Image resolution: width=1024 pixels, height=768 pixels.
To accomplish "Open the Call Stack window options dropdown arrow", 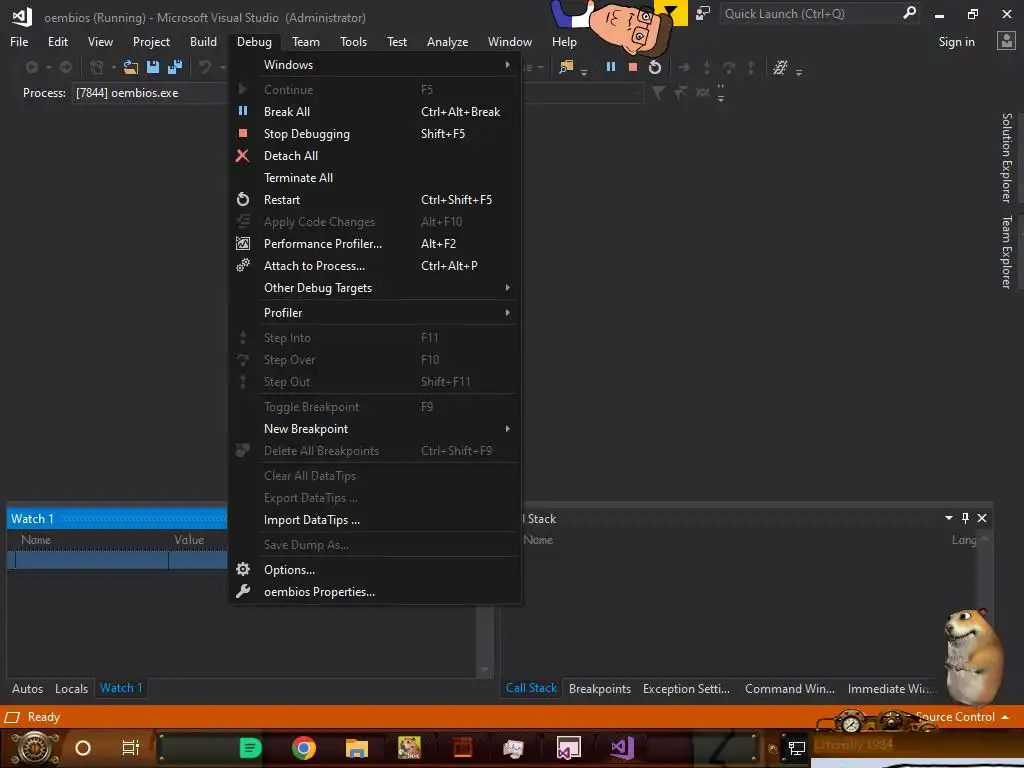I will pos(948,518).
